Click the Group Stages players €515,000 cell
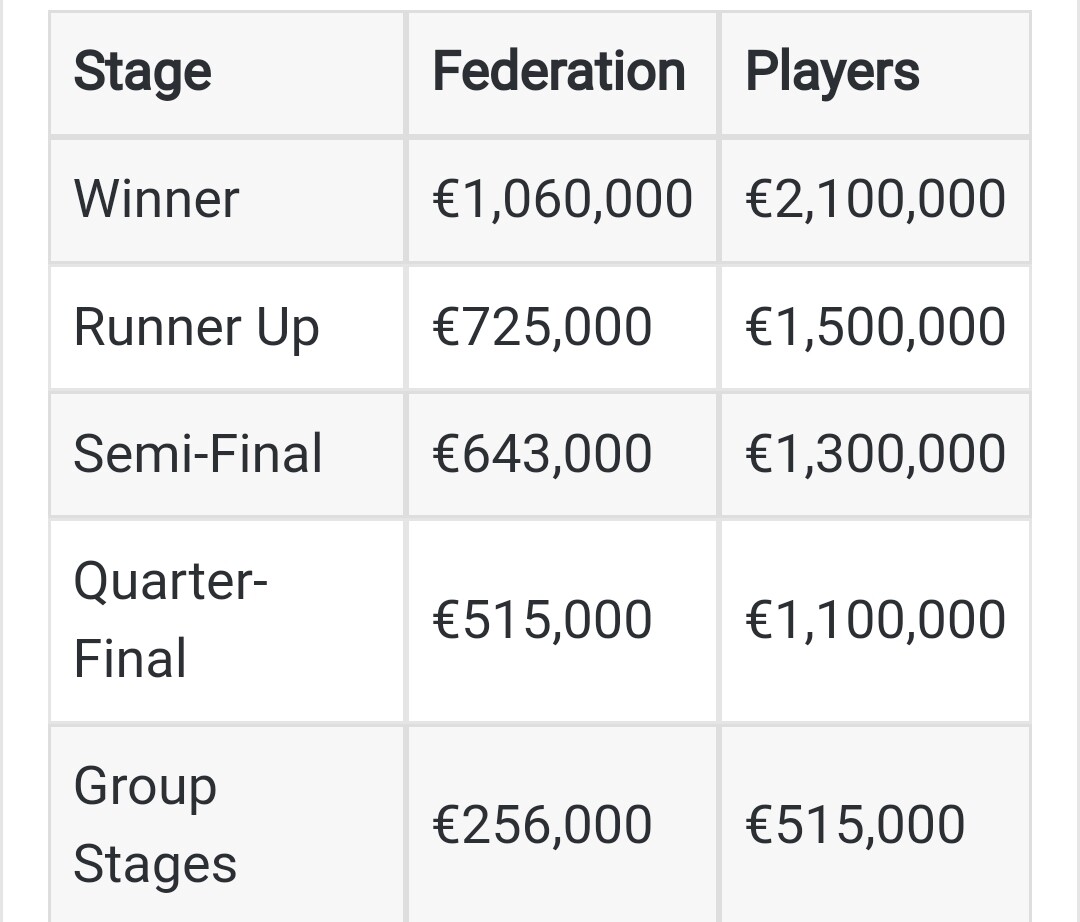This screenshot has height=922, width=1080. [x=855, y=825]
